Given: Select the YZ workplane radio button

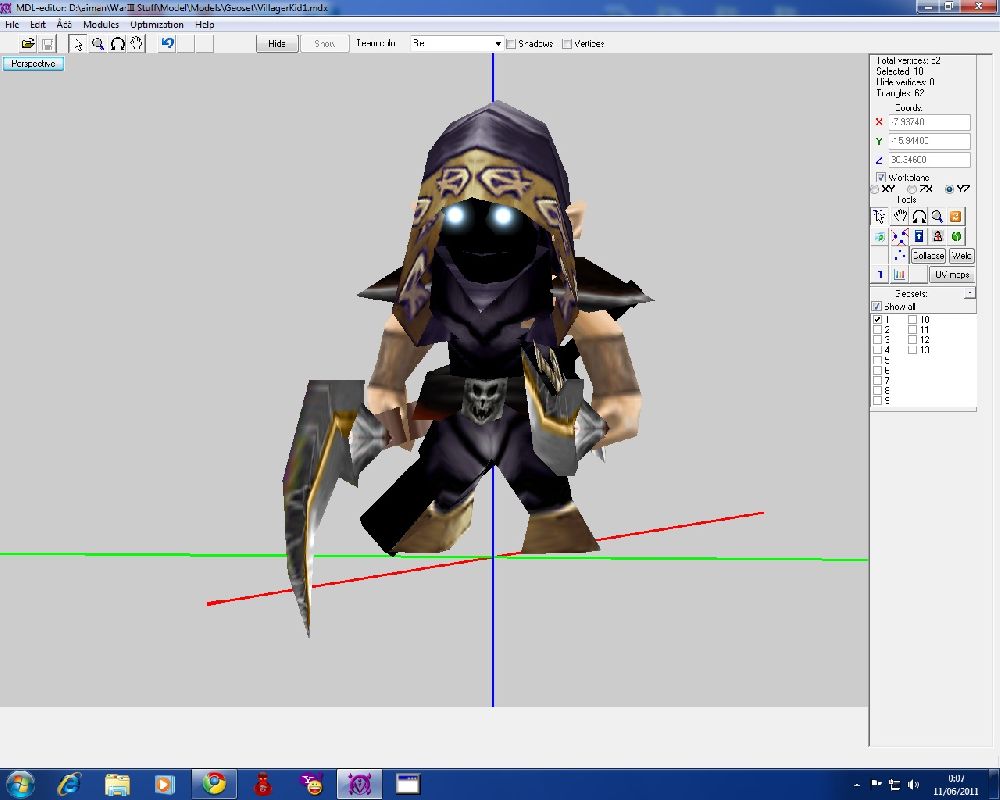Looking at the screenshot, I should pos(949,189).
